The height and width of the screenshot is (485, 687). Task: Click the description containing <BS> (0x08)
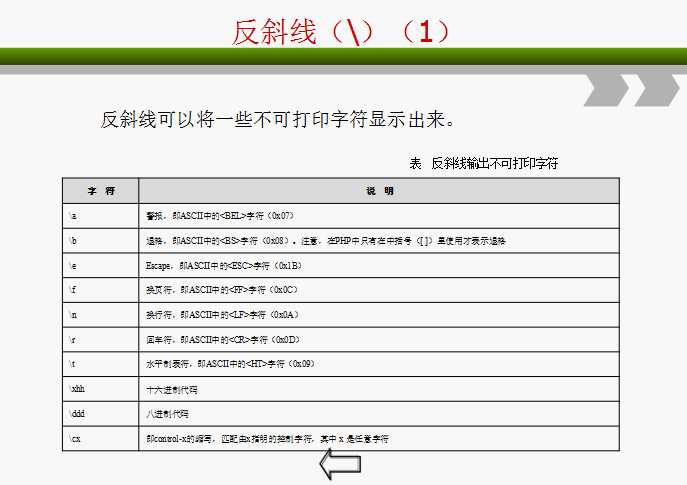pyautogui.click(x=379, y=241)
